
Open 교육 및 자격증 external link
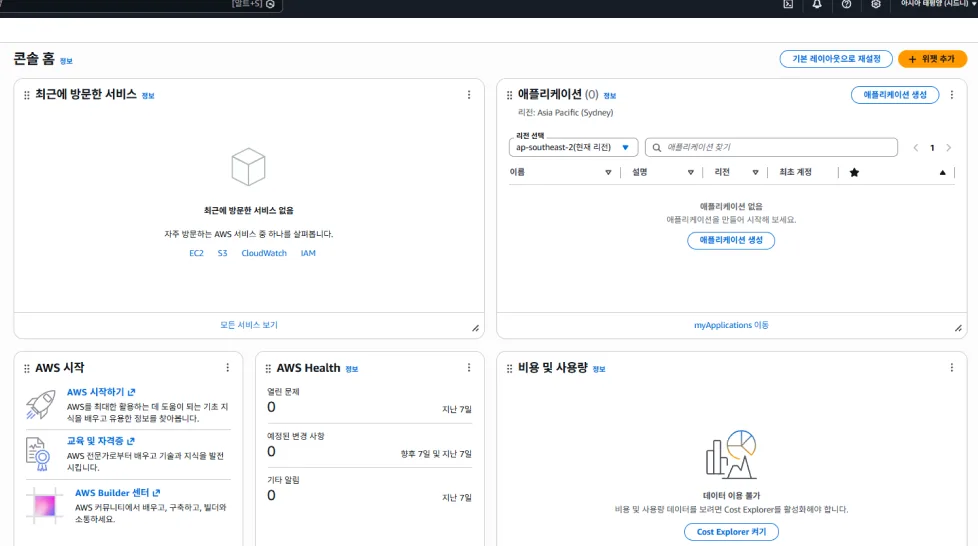click(x=100, y=441)
